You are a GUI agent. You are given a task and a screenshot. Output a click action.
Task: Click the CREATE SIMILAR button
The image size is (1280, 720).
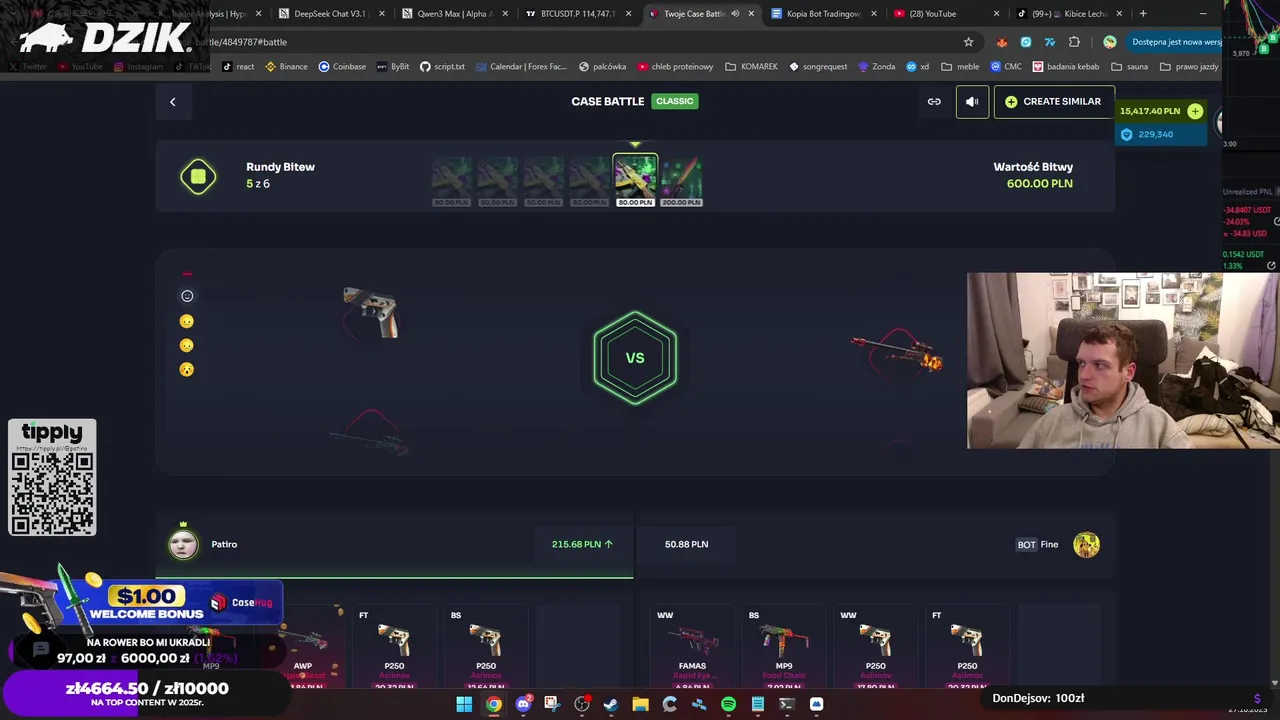[1053, 101]
